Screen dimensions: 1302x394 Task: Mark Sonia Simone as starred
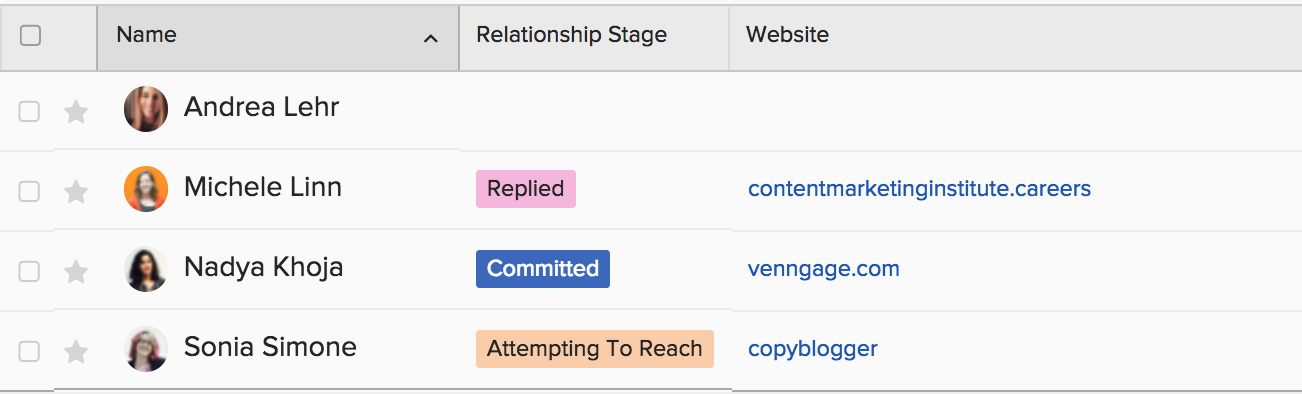click(x=76, y=351)
